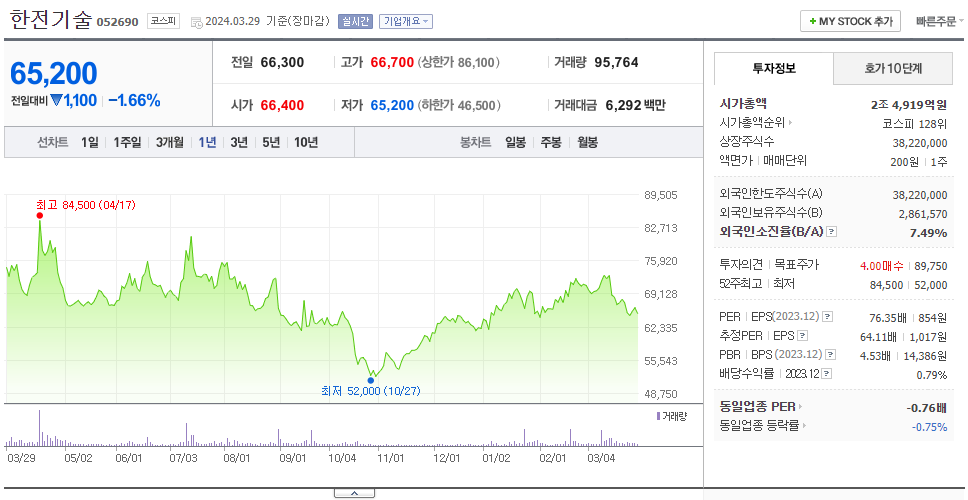The height and width of the screenshot is (500, 968).
Task: Click 동일업종 PER value -0.76배
Action: point(926,408)
